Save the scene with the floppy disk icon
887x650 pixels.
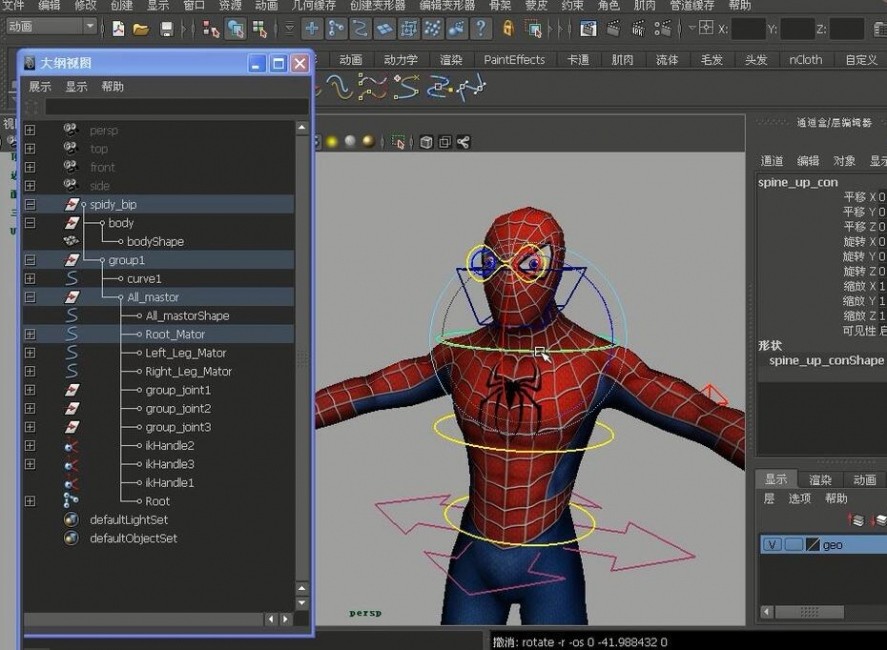[166, 28]
